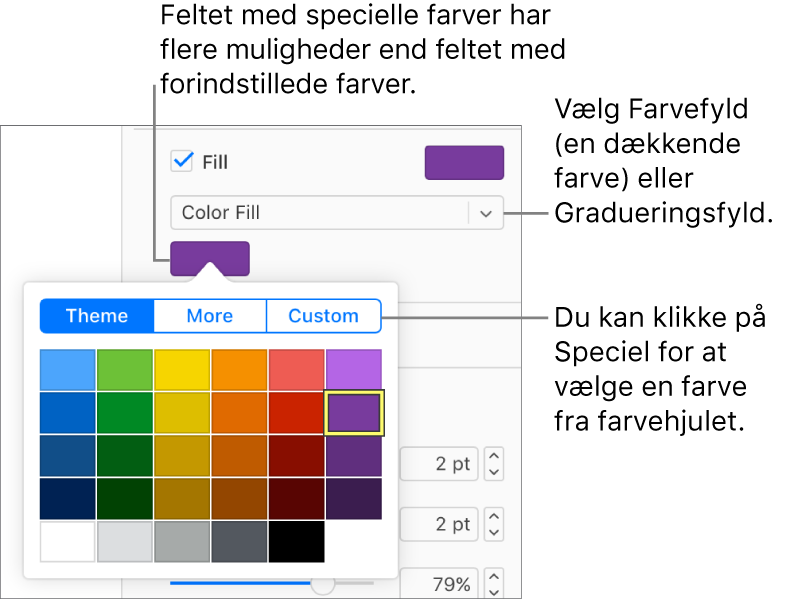Pick the light green swatch in top row

pos(125,370)
